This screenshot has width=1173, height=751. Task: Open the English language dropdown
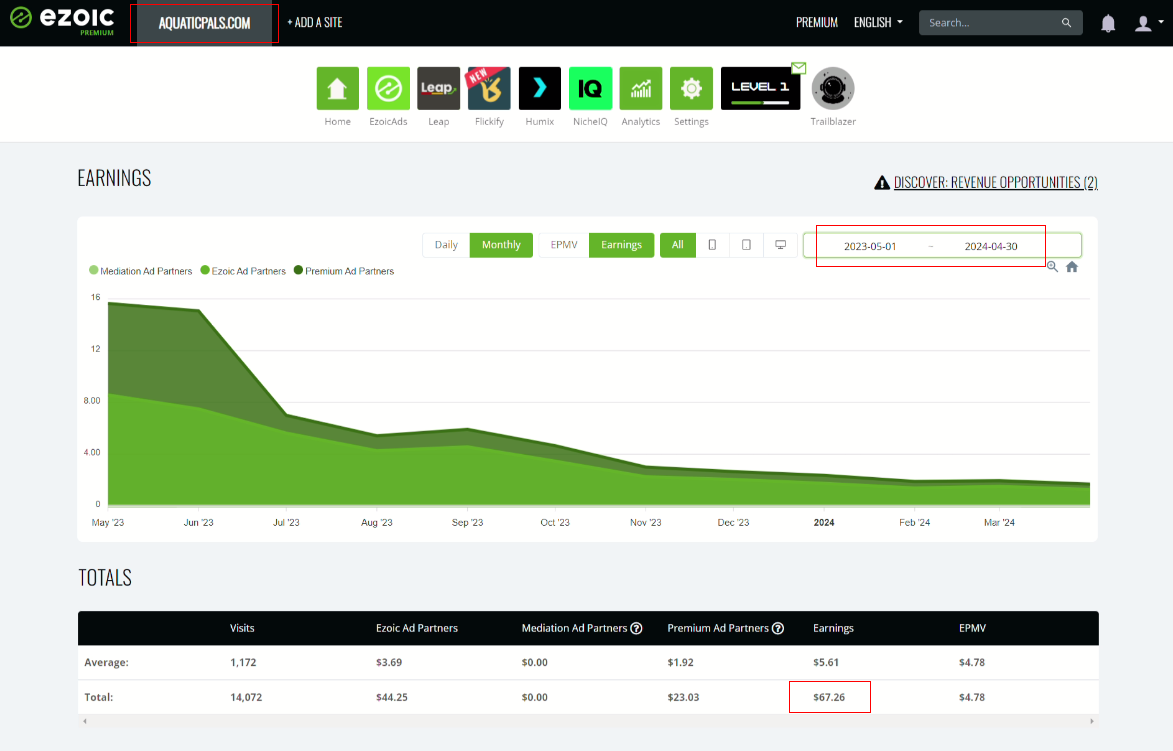tap(878, 22)
